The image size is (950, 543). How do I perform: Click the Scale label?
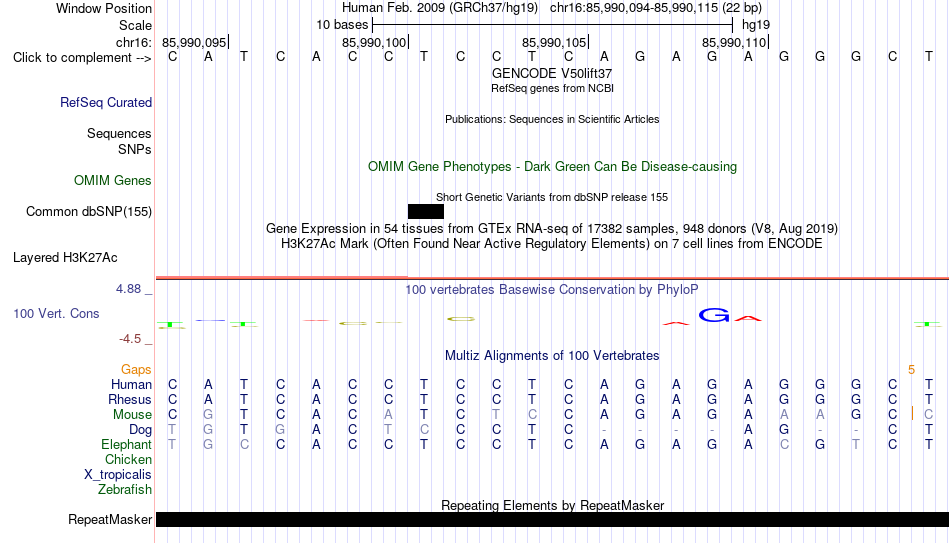point(135,25)
